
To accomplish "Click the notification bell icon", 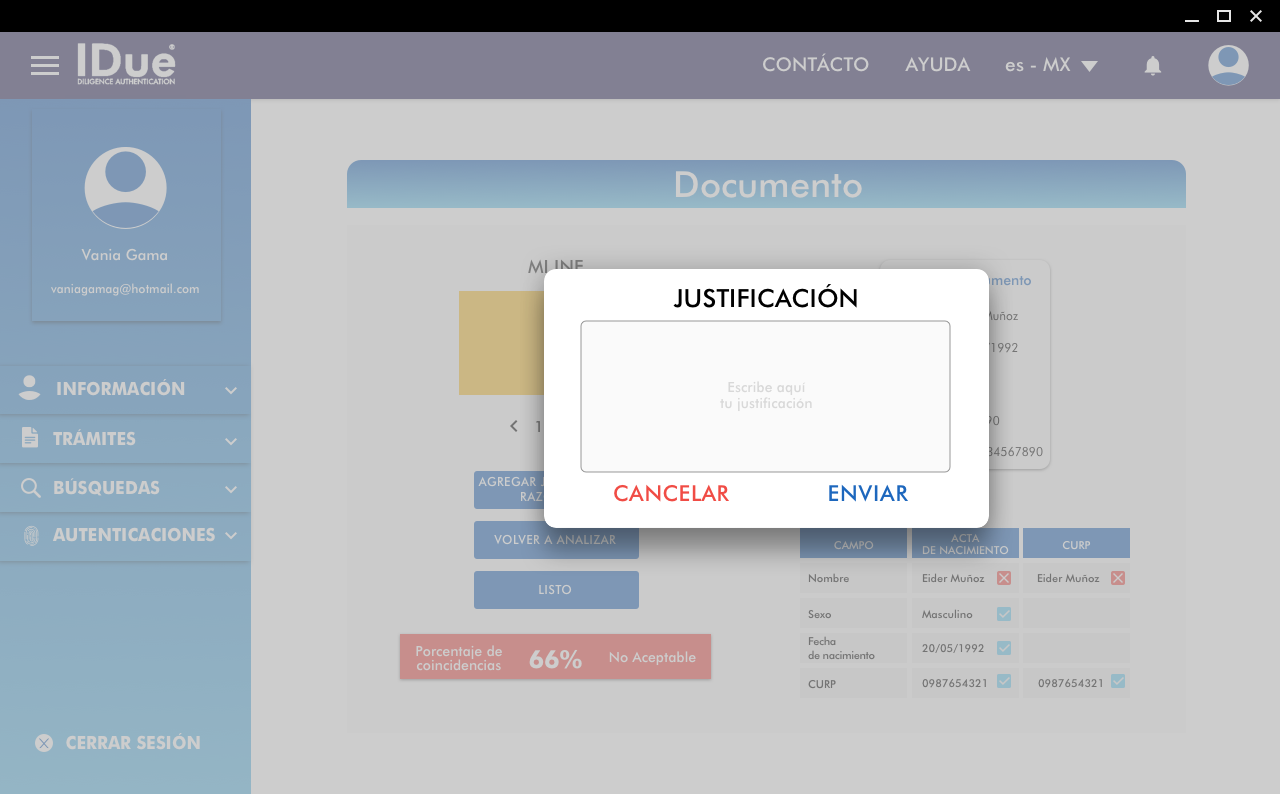I will (x=1153, y=66).
